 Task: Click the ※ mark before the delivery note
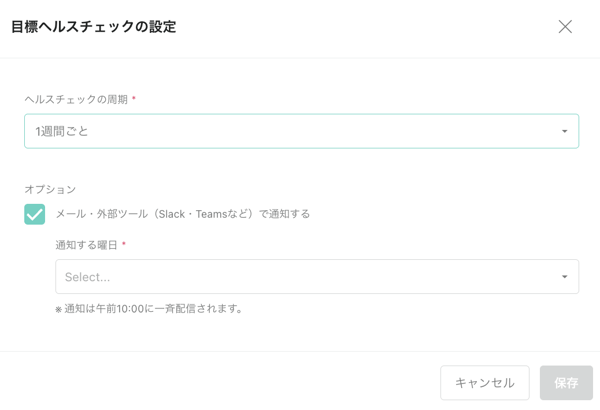(x=59, y=309)
